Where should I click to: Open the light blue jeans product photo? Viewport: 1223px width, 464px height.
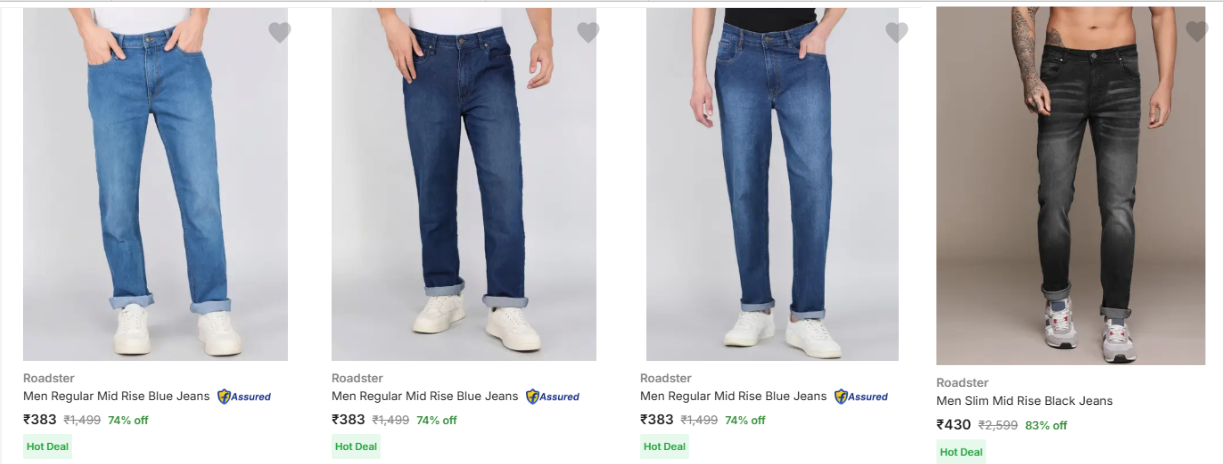[155, 185]
